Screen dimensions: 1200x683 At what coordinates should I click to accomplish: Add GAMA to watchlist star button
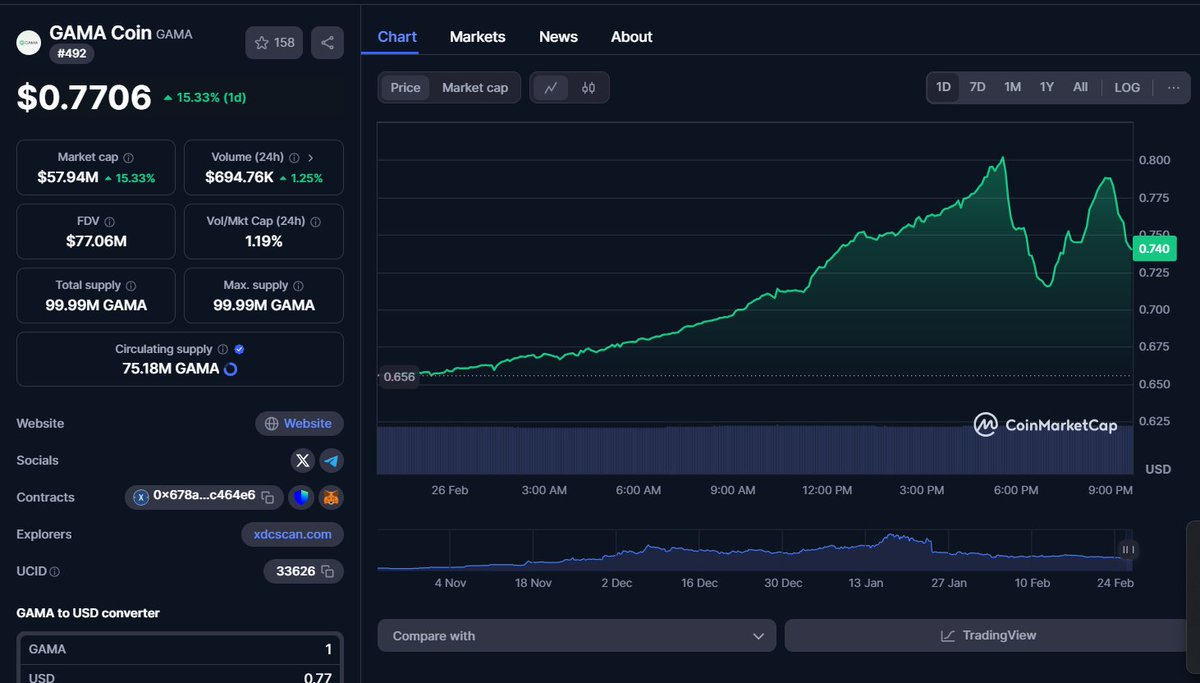tap(274, 43)
